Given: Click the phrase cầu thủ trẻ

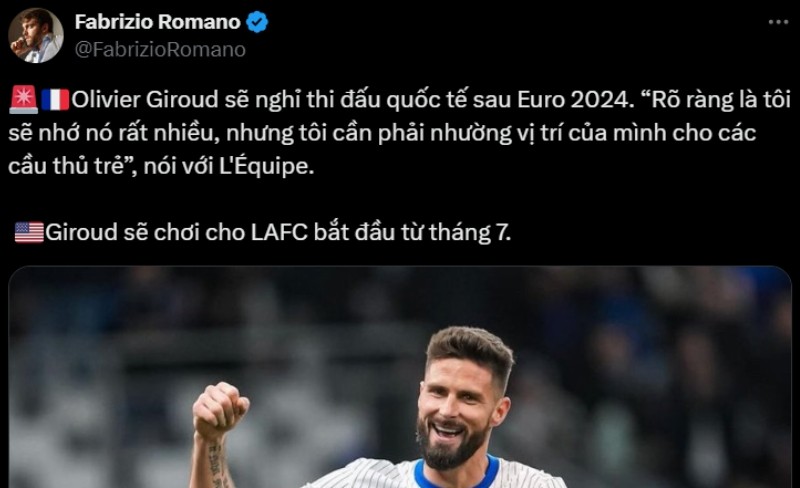Looking at the screenshot, I should 66,166.
